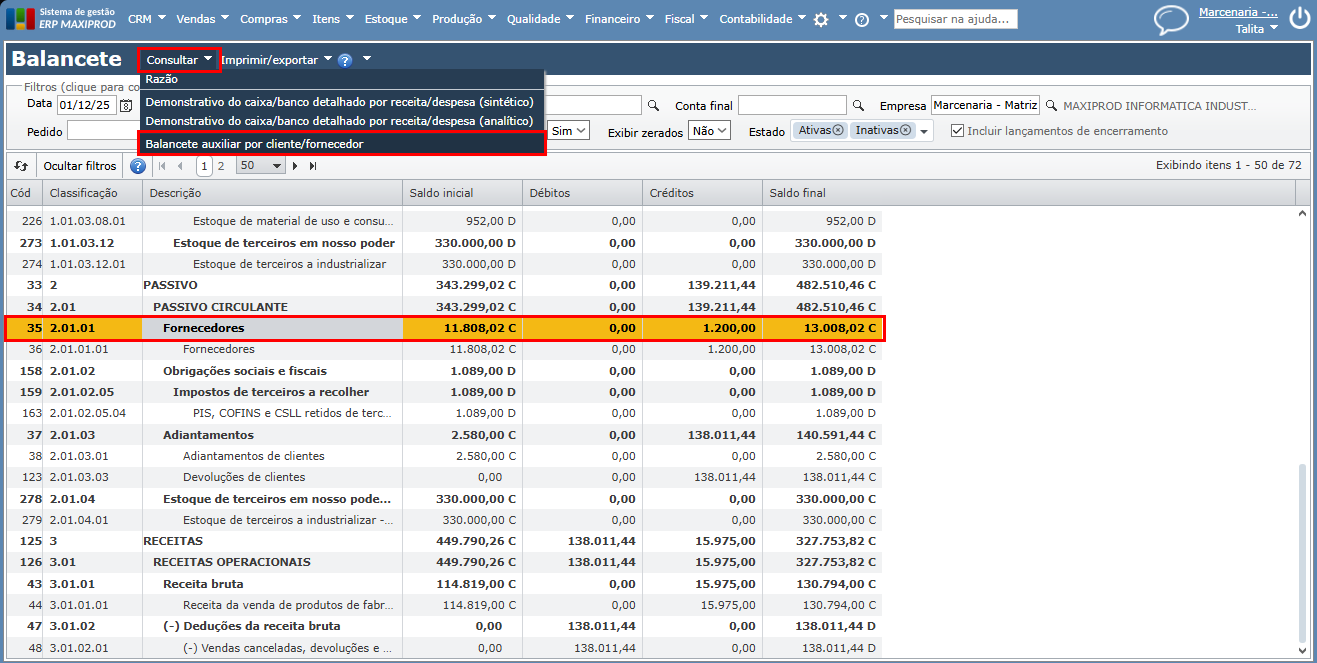Go to the last page of results
This screenshot has height=663, width=1317.
[313, 166]
